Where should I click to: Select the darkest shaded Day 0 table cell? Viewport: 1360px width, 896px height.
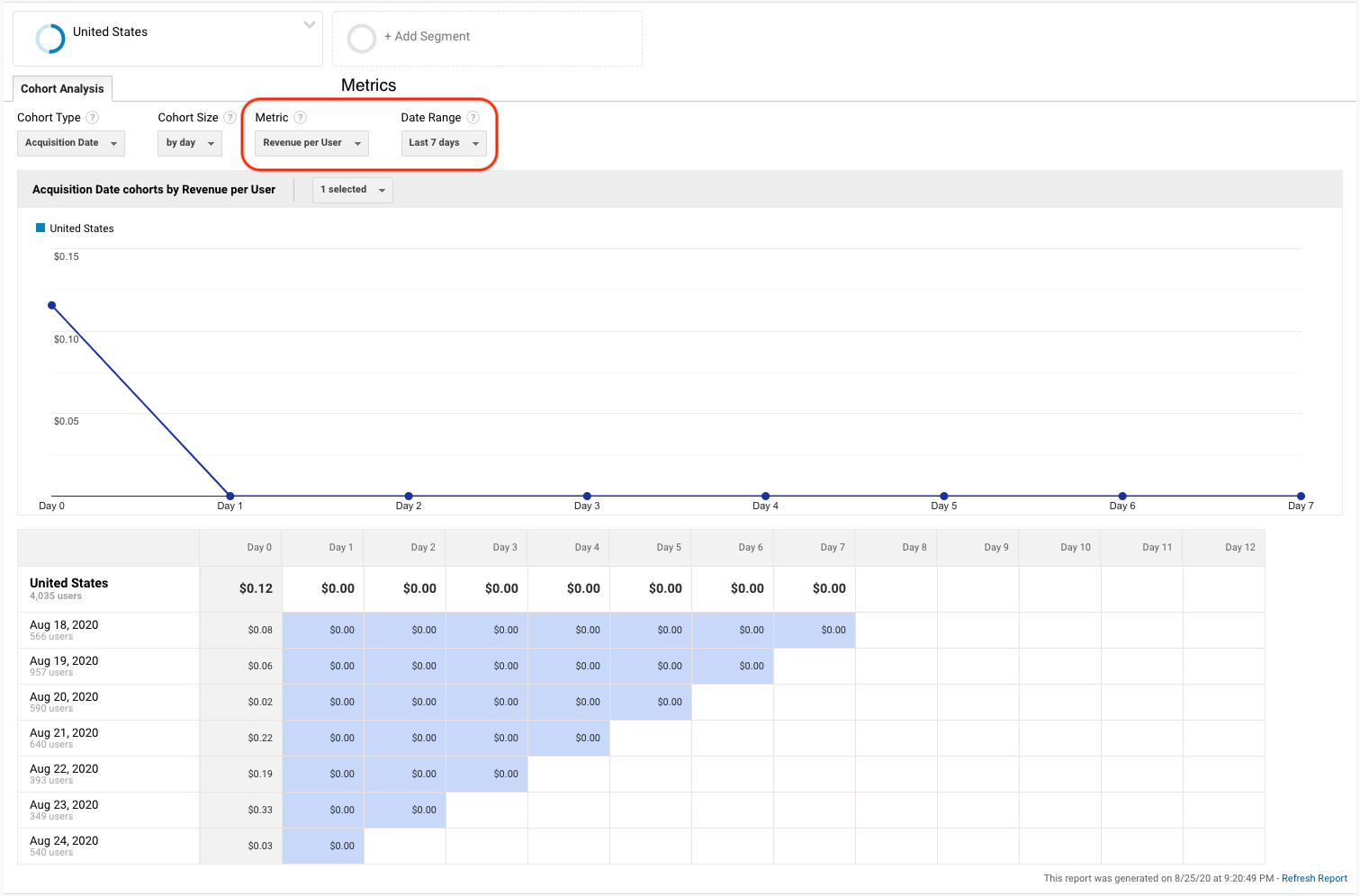coord(259,810)
